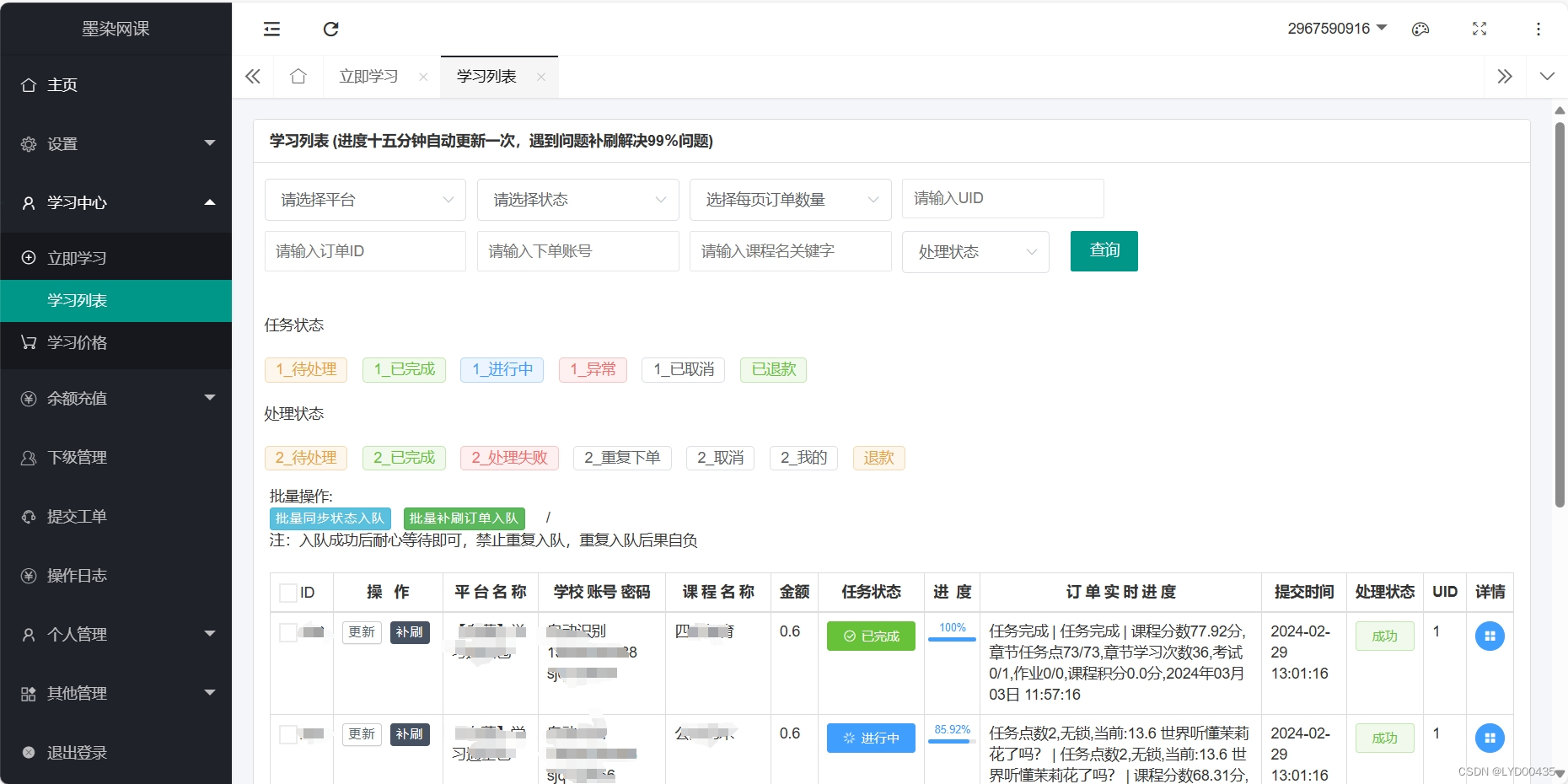The height and width of the screenshot is (784, 1568).
Task: Enter fullscreen mode from the top bar
Action: point(1479,29)
